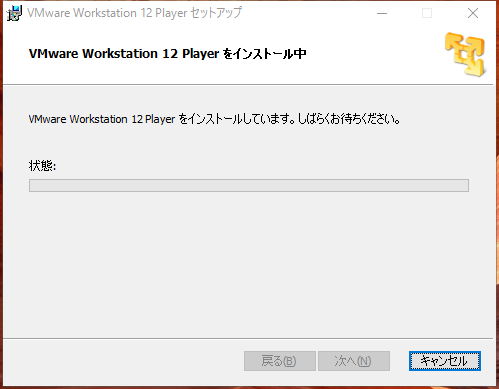
Task: Click the しばらくお待ちください message text
Action: pos(349,119)
